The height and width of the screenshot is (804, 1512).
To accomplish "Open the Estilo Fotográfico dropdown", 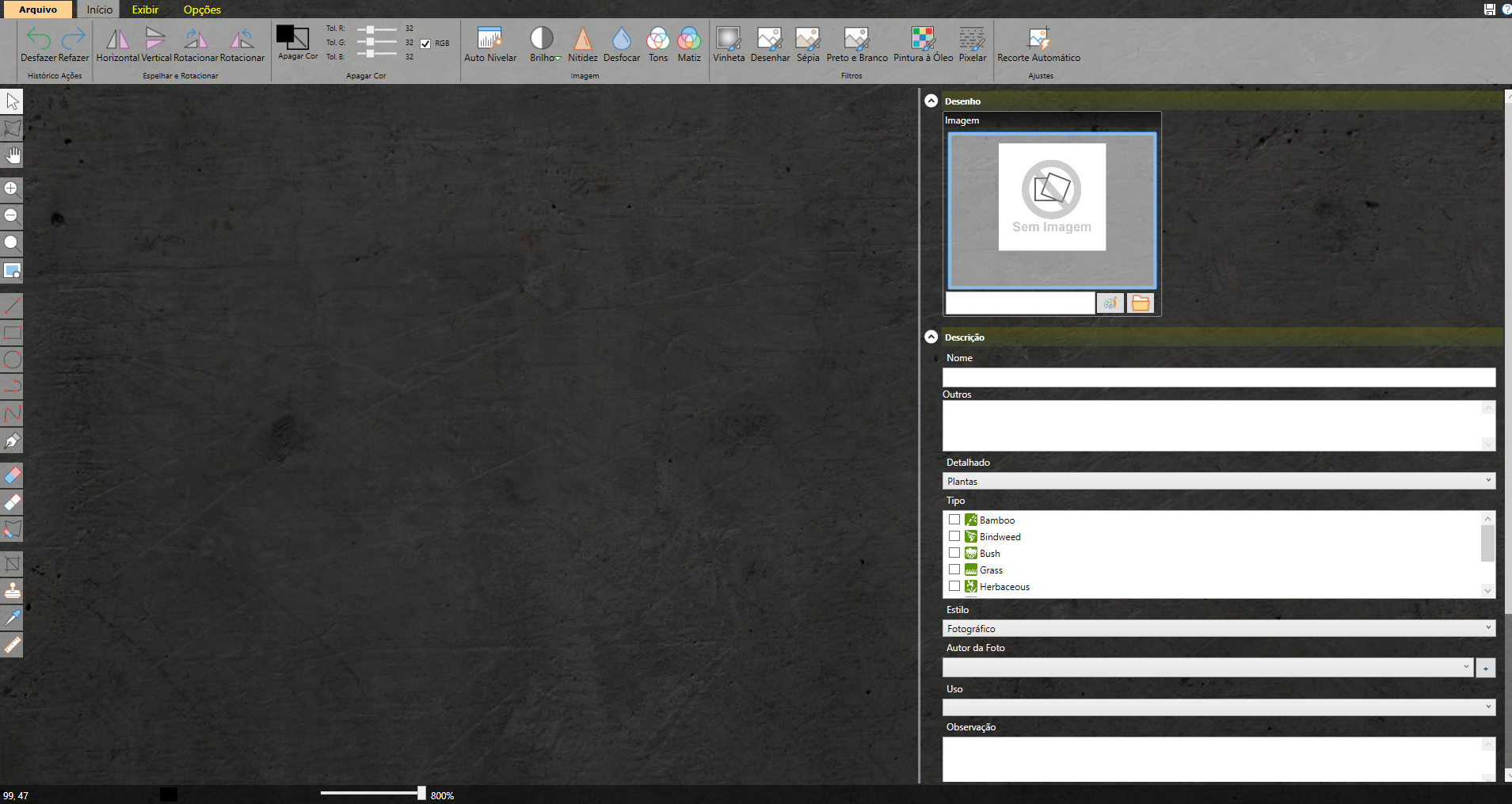I will 1218,628.
